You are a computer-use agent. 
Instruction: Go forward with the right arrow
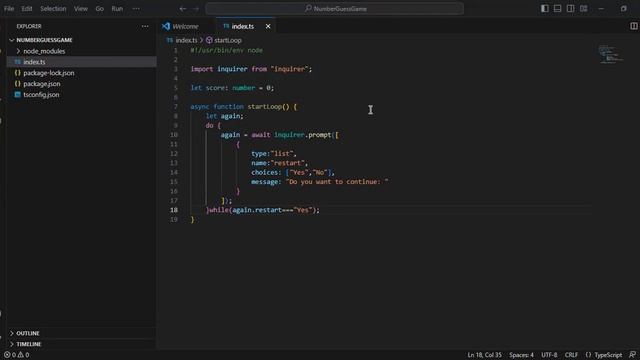(196, 9)
